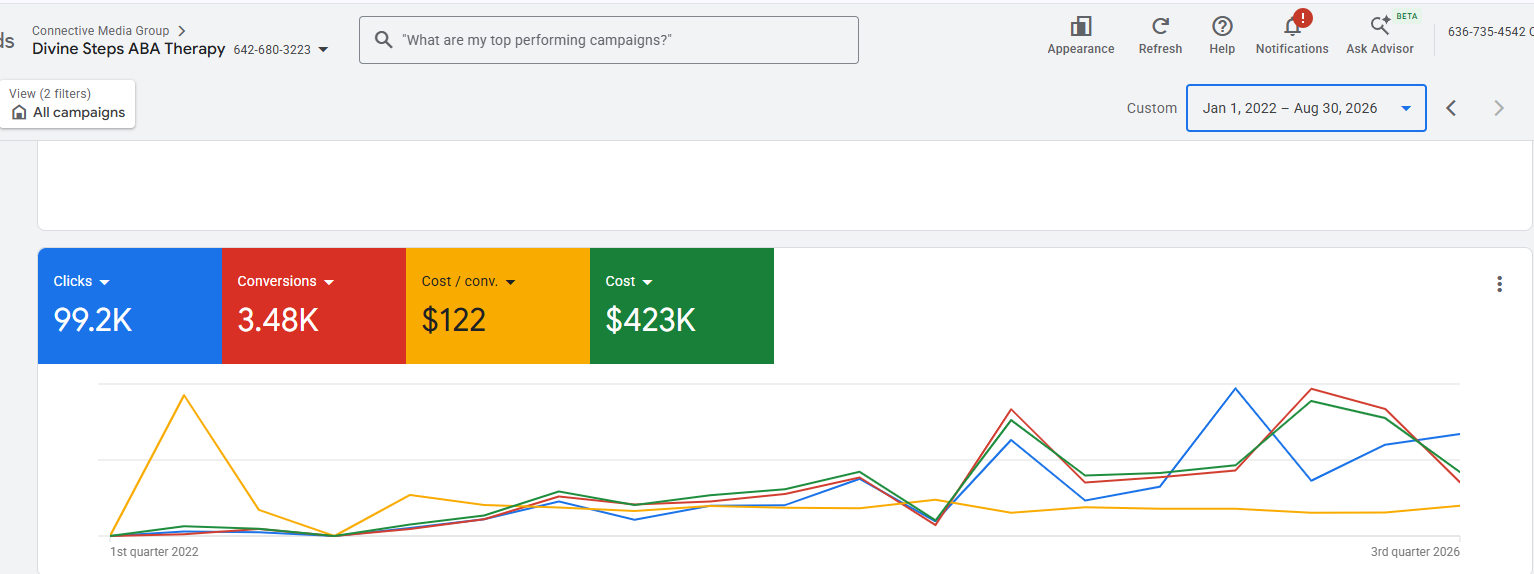The width and height of the screenshot is (1534, 574).
Task: Click the Custom date label
Action: tap(1152, 108)
